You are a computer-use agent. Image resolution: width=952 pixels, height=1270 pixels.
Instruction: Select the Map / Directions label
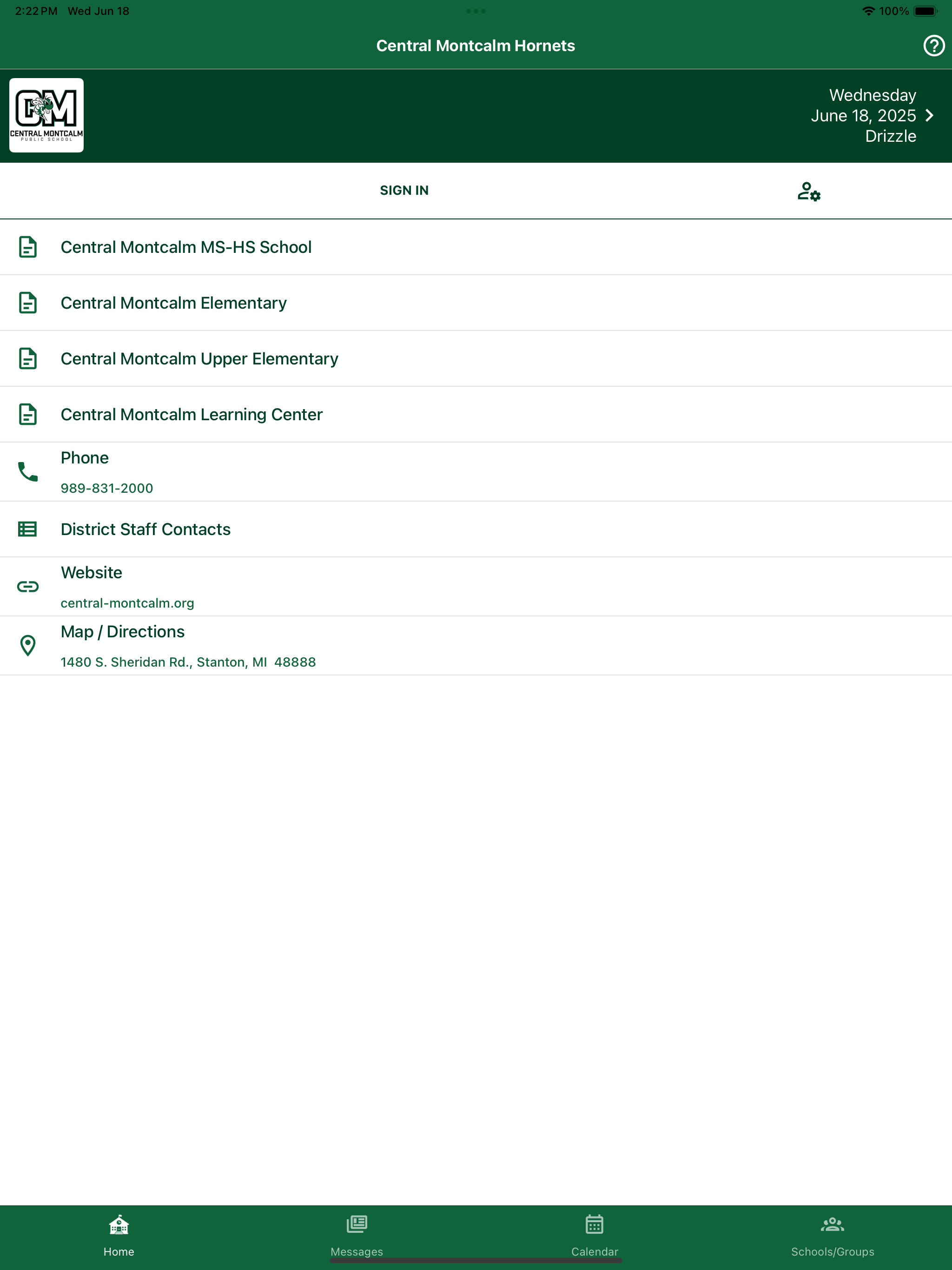122,632
